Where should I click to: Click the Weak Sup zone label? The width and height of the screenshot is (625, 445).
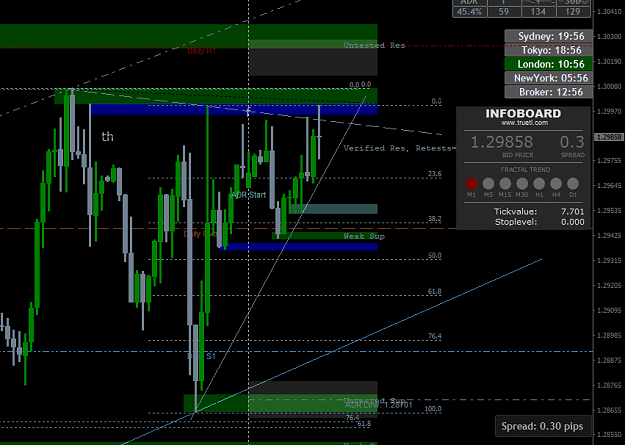[364, 236]
